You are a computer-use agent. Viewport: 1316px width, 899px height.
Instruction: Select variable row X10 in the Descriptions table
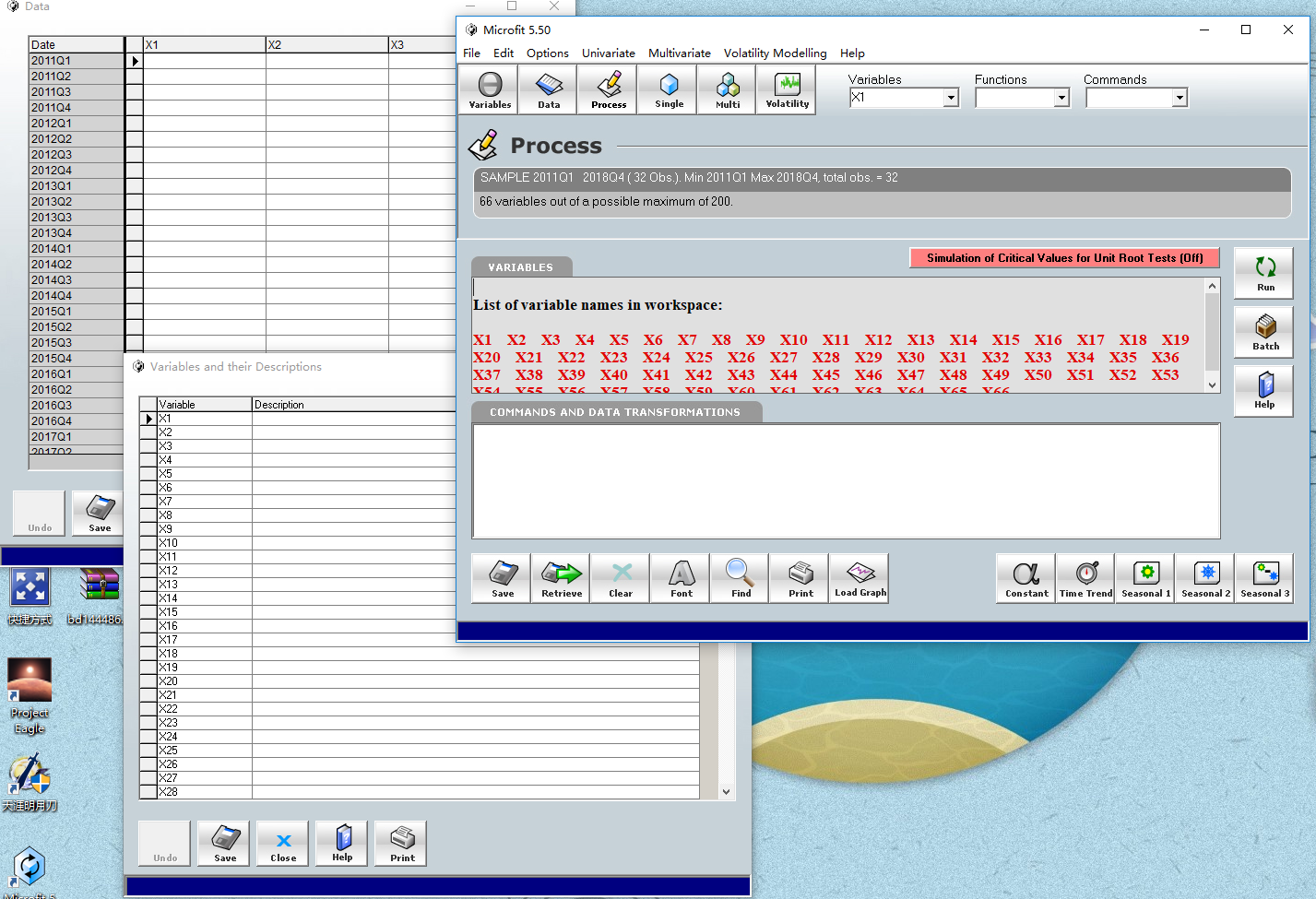point(205,543)
